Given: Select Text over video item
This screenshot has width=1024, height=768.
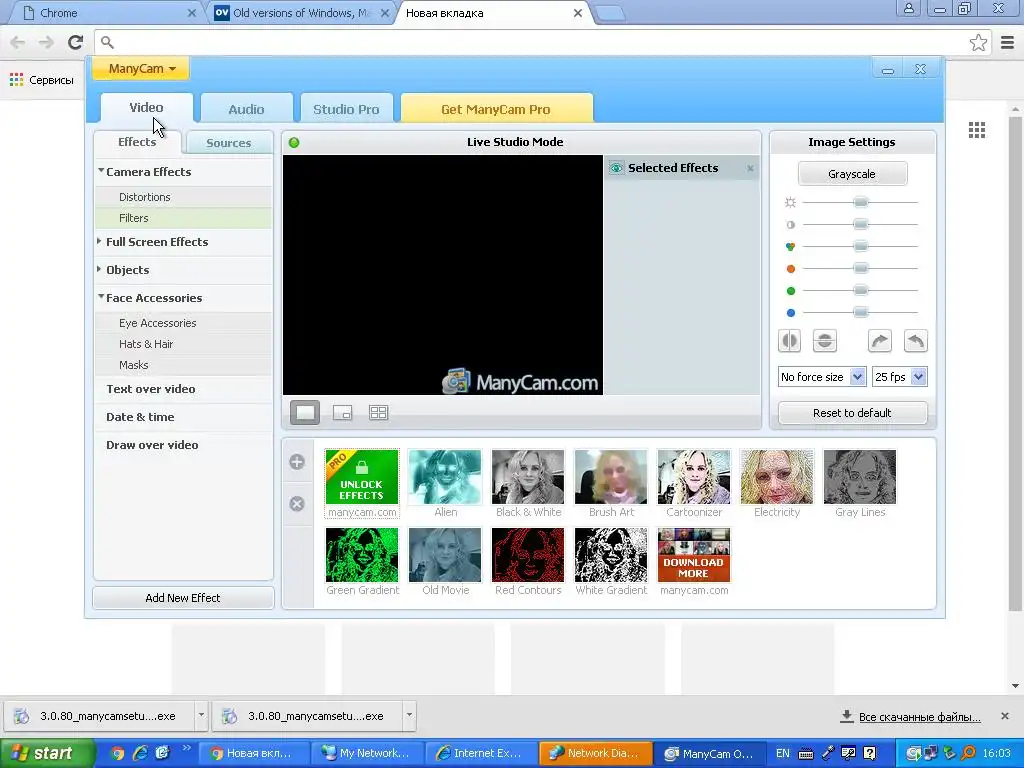Looking at the screenshot, I should (151, 389).
